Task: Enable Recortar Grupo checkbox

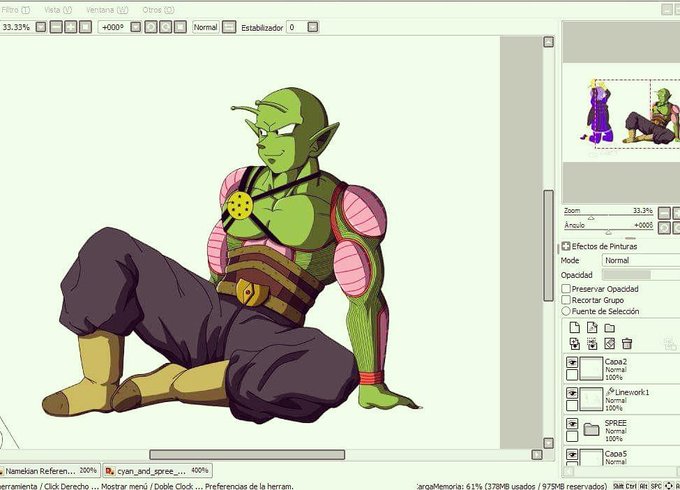Action: pos(566,300)
